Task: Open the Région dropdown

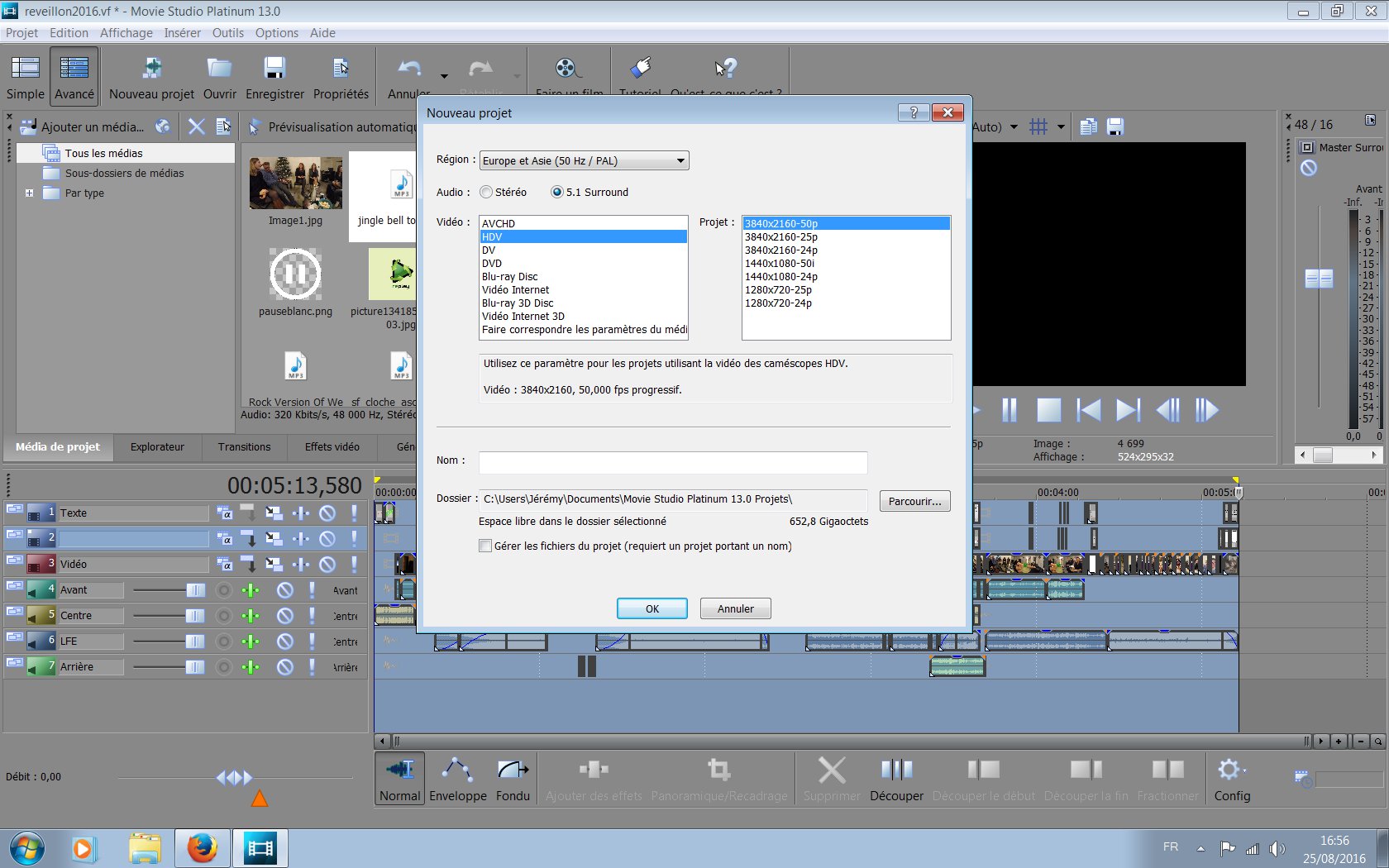Action: (584, 160)
